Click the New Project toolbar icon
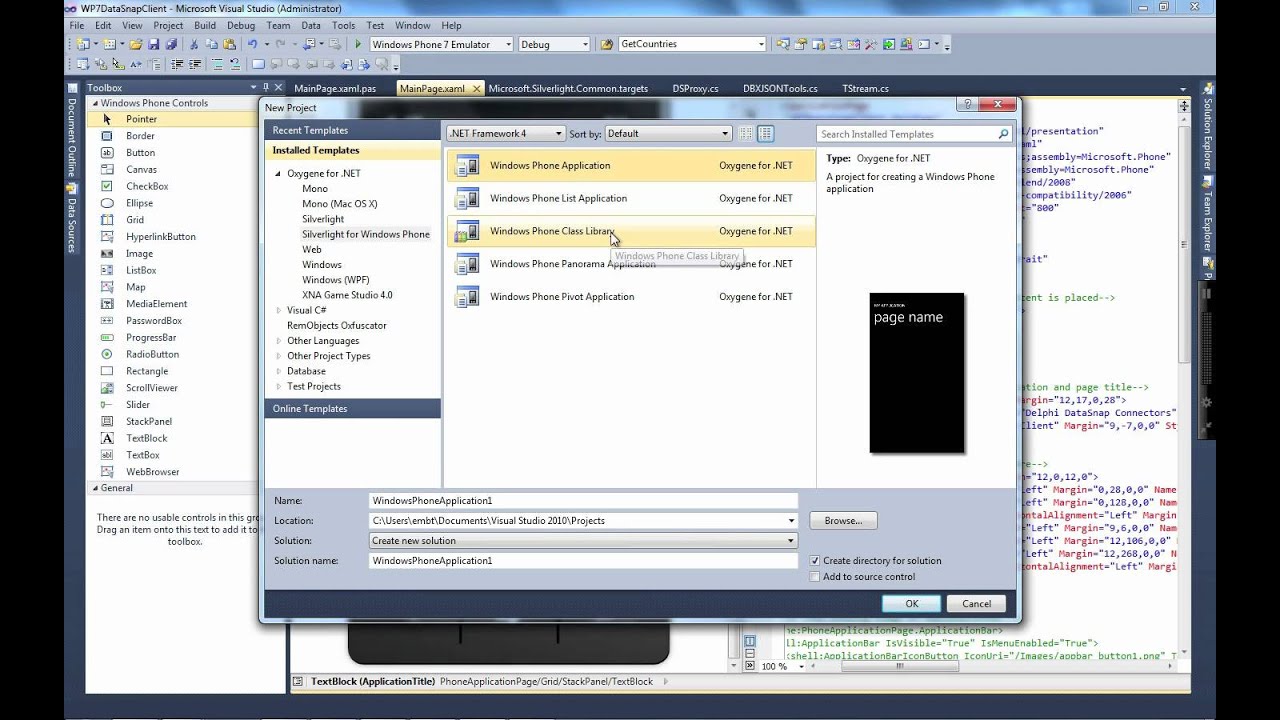This screenshot has width=1280, height=720. point(84,44)
